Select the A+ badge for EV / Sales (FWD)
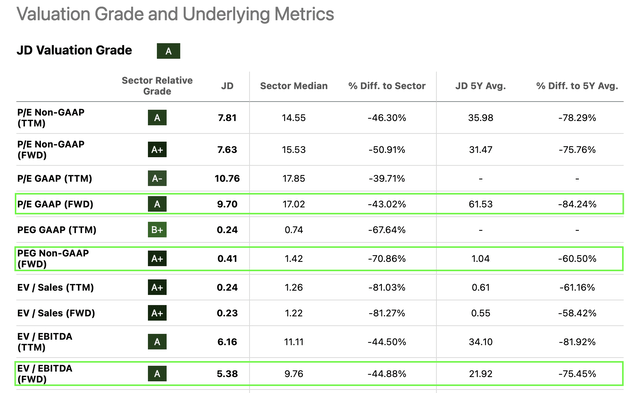 pyautogui.click(x=157, y=313)
